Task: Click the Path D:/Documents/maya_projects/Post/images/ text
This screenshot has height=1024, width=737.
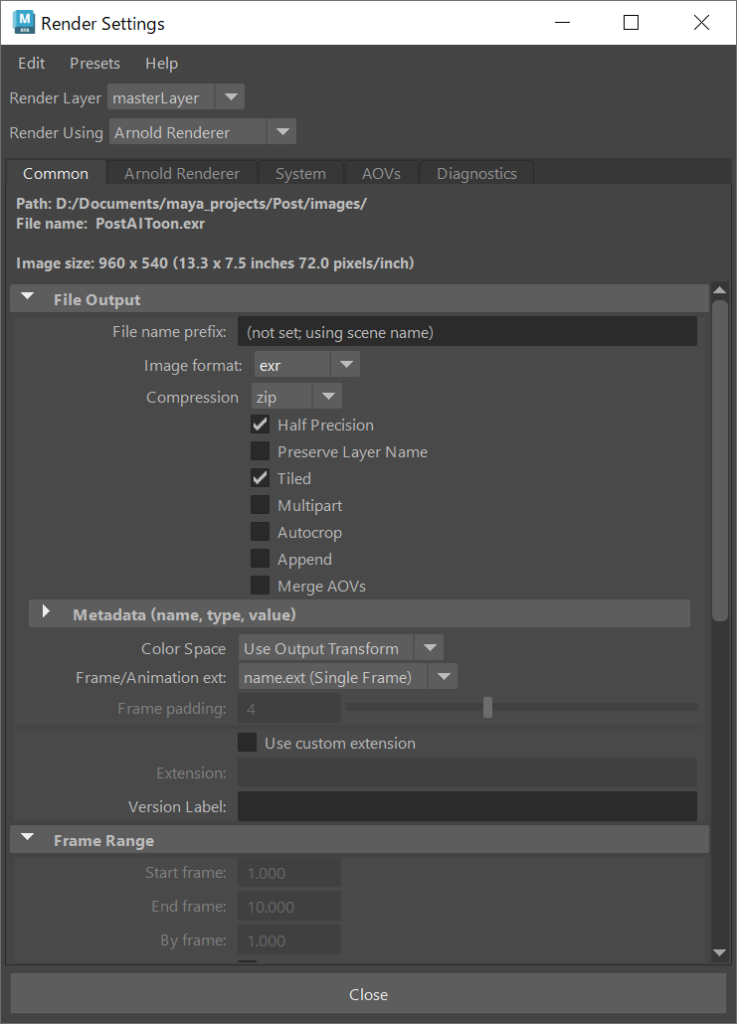Action: click(x=191, y=204)
